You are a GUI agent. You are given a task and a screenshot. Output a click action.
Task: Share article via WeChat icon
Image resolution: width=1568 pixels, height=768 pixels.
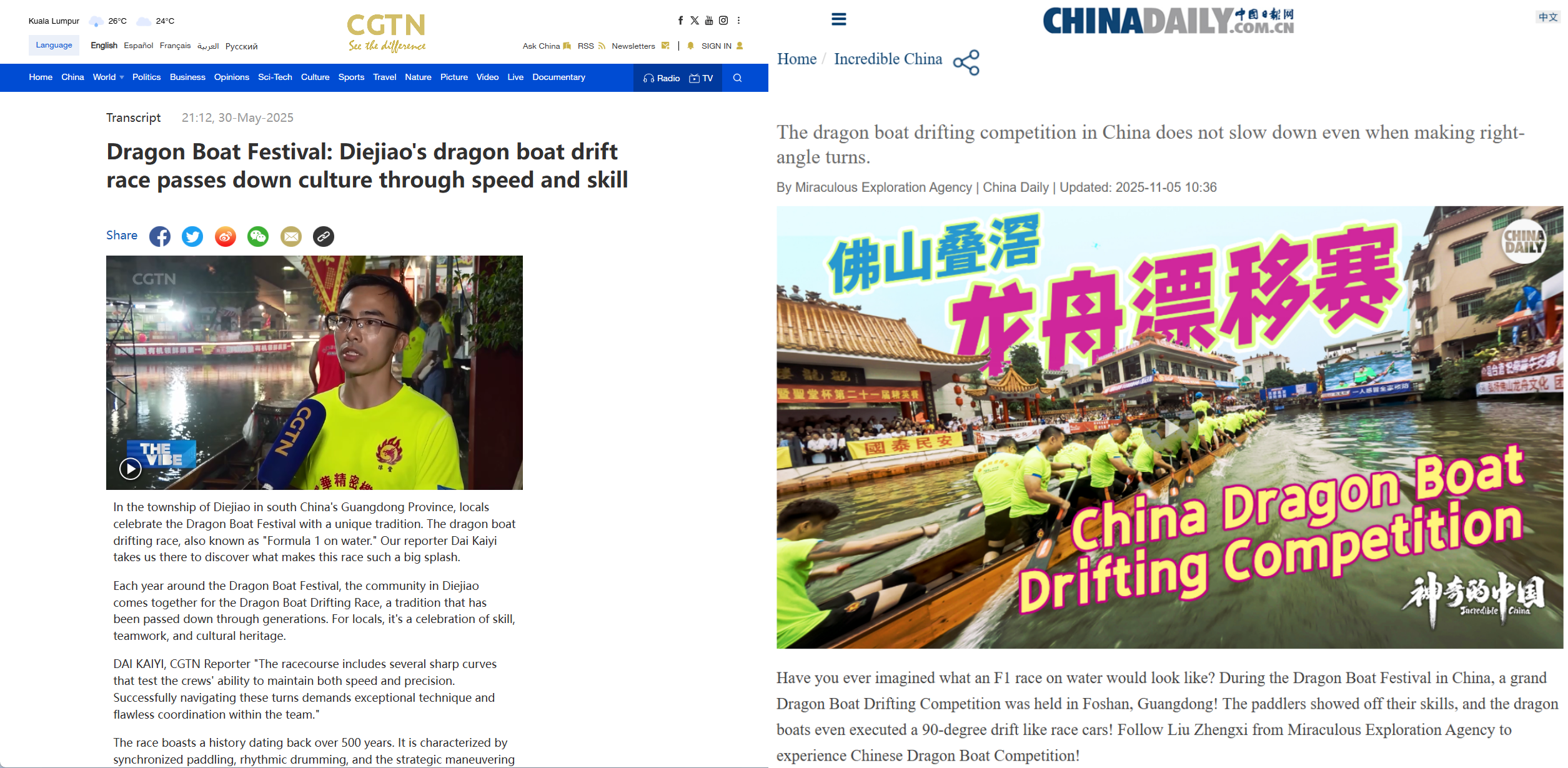point(258,236)
